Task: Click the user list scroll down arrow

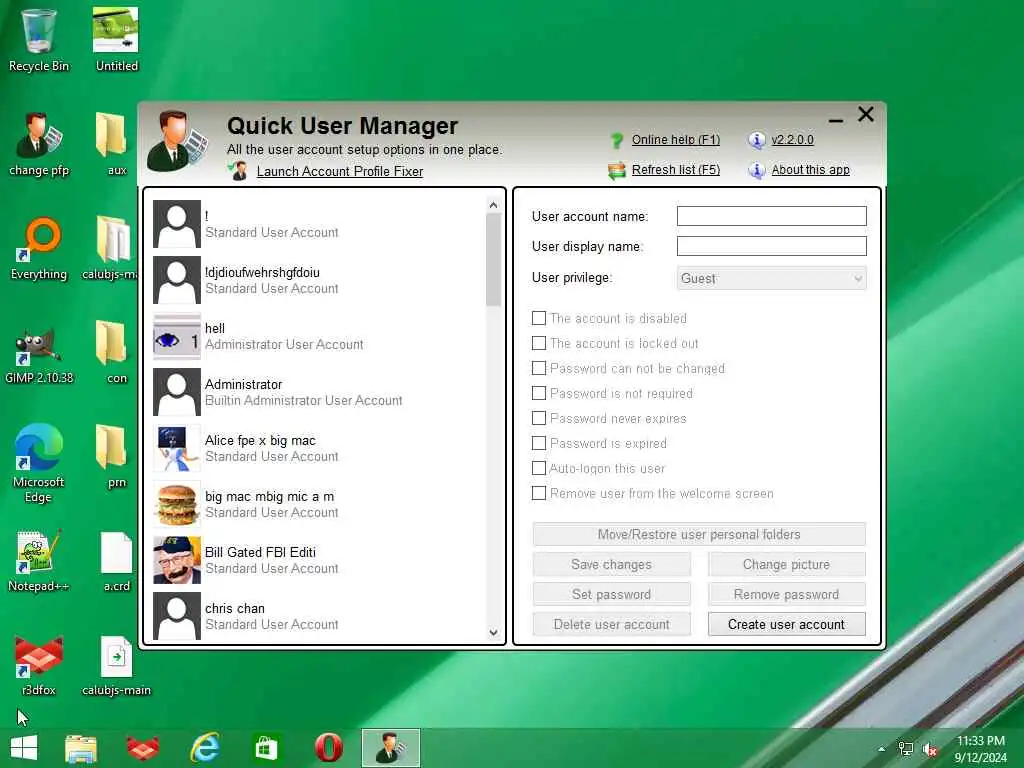Action: tap(494, 632)
